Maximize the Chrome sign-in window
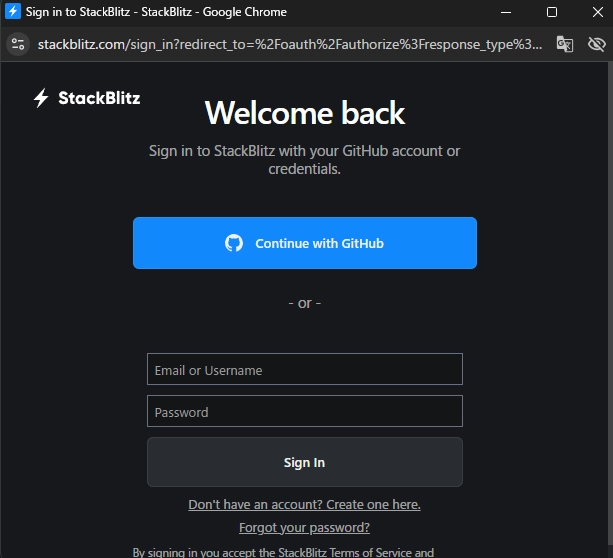Screen dimensions: 613x558 (552, 12)
